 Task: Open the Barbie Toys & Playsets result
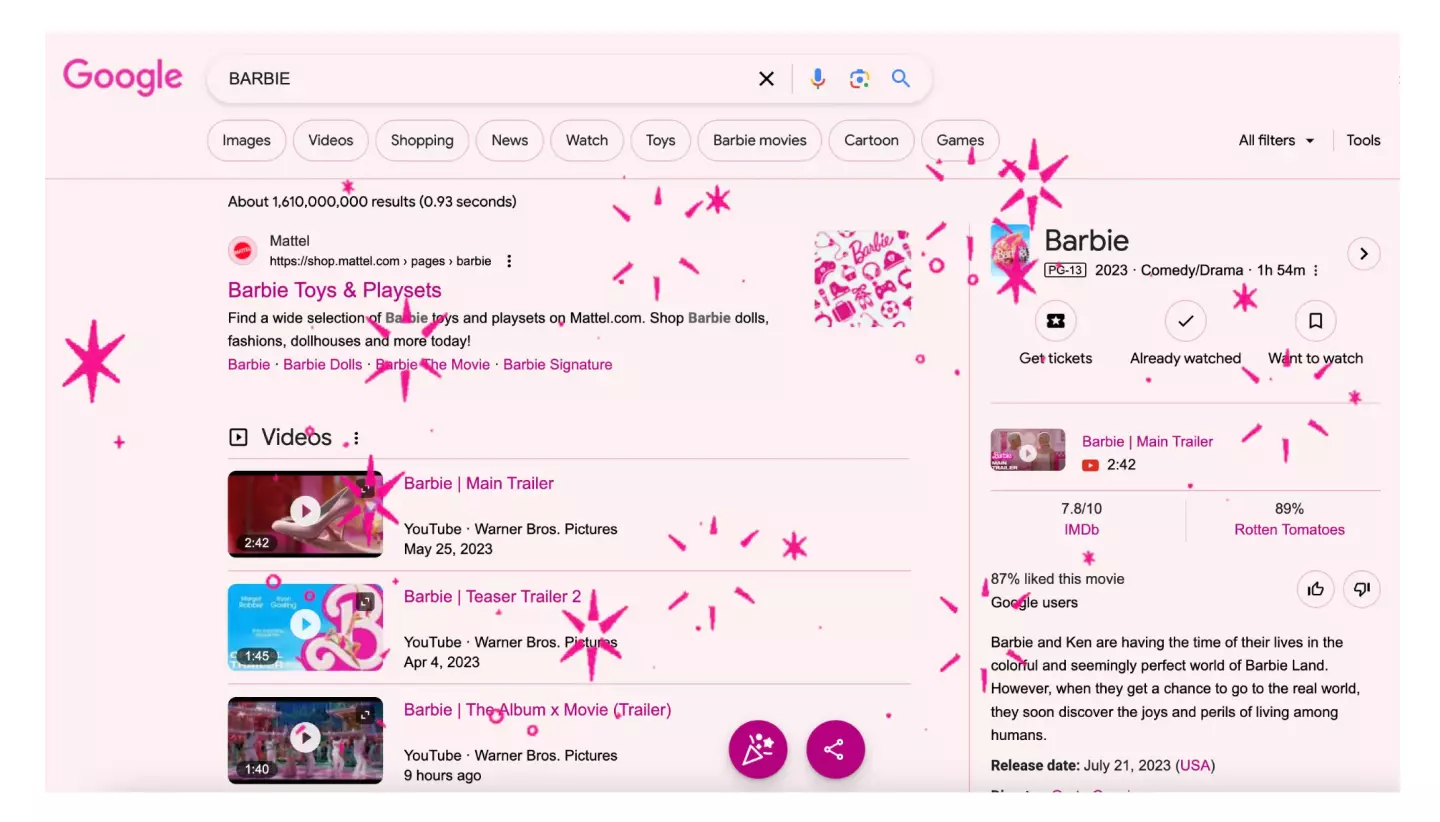(x=334, y=290)
